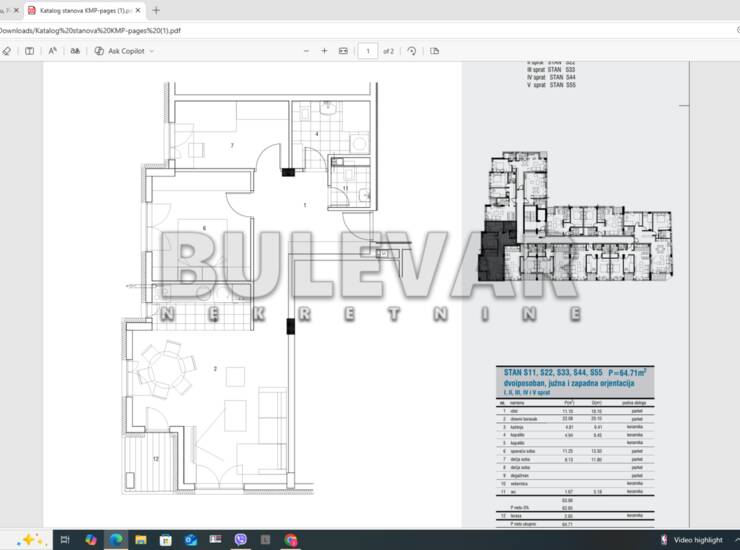
Task: Select the Erase tool in PDF toolbar
Action: click(x=6, y=50)
